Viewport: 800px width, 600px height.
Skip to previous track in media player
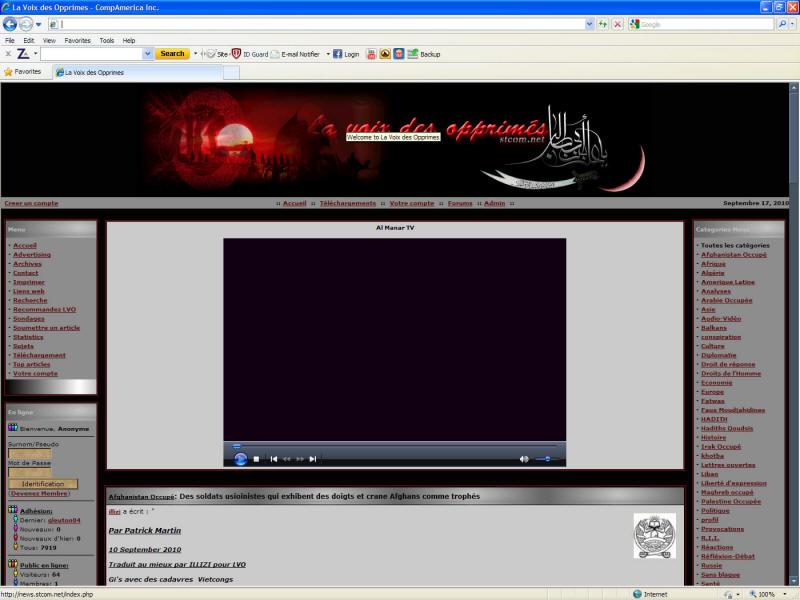click(x=273, y=459)
